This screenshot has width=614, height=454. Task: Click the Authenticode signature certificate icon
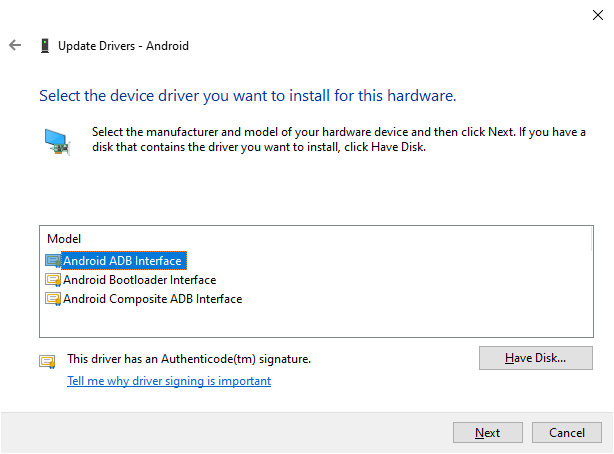click(47, 361)
